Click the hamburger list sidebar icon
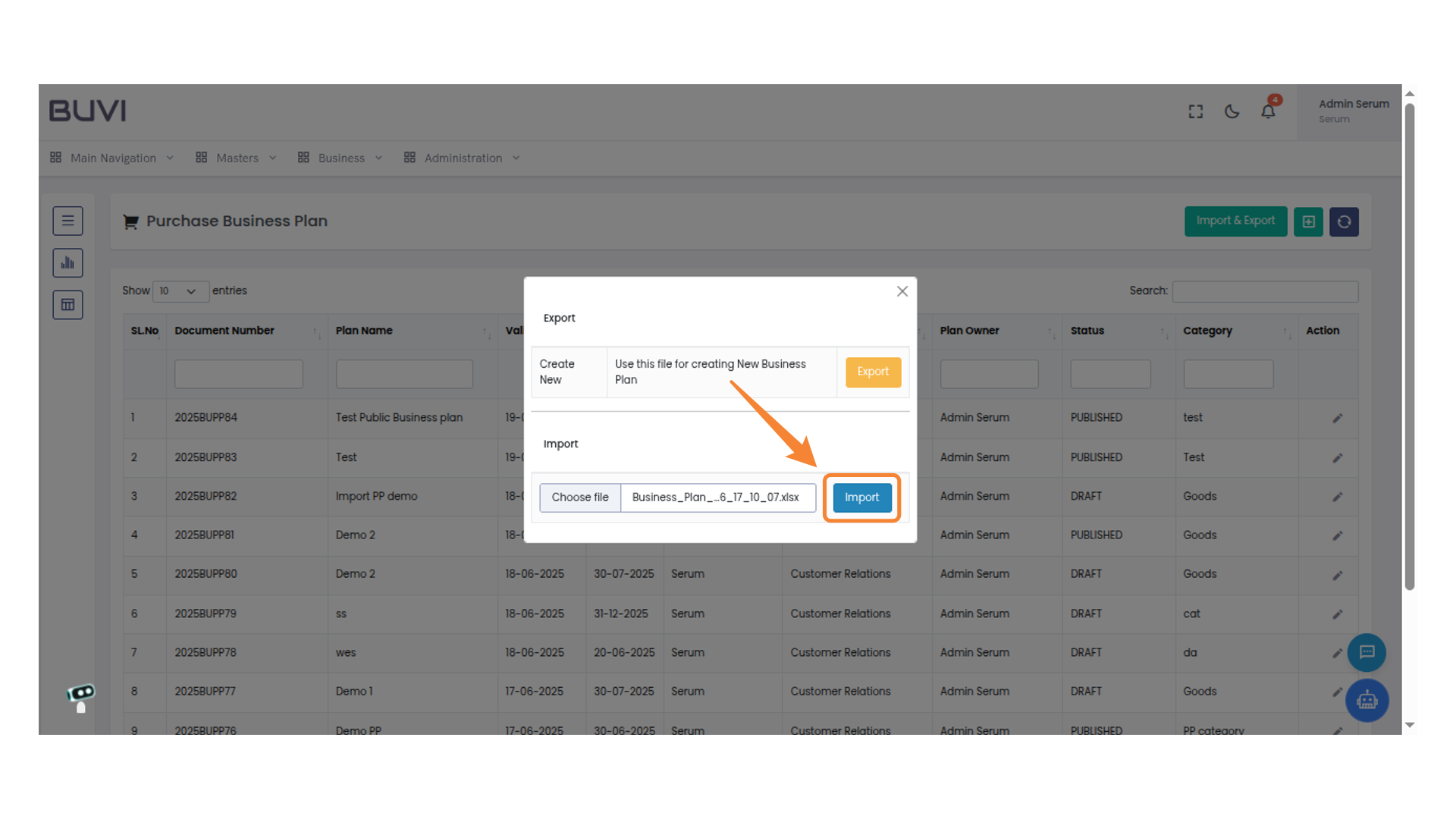The width and height of the screenshot is (1456, 819). pyautogui.click(x=67, y=221)
